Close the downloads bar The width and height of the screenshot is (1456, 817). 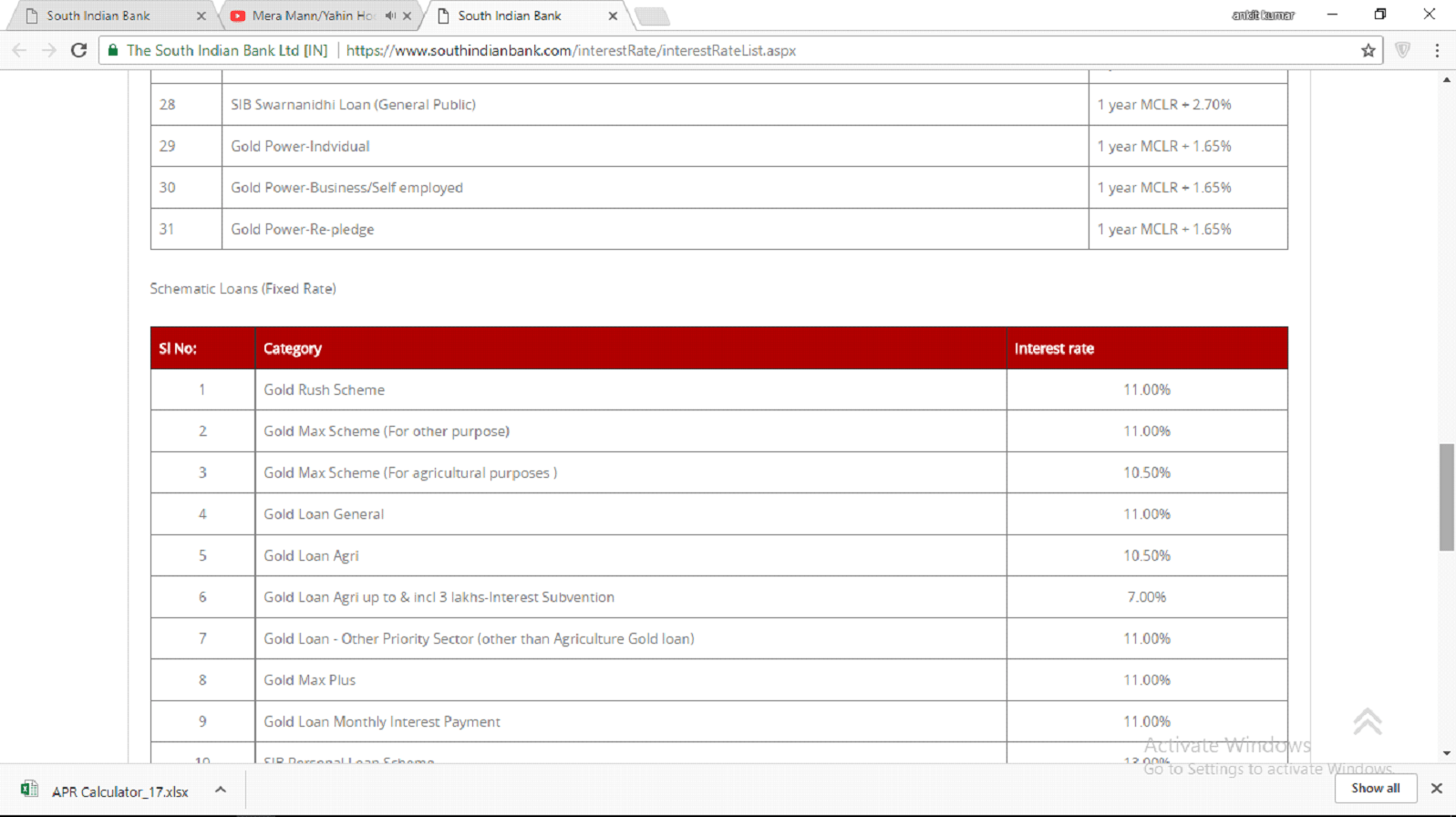1437,788
